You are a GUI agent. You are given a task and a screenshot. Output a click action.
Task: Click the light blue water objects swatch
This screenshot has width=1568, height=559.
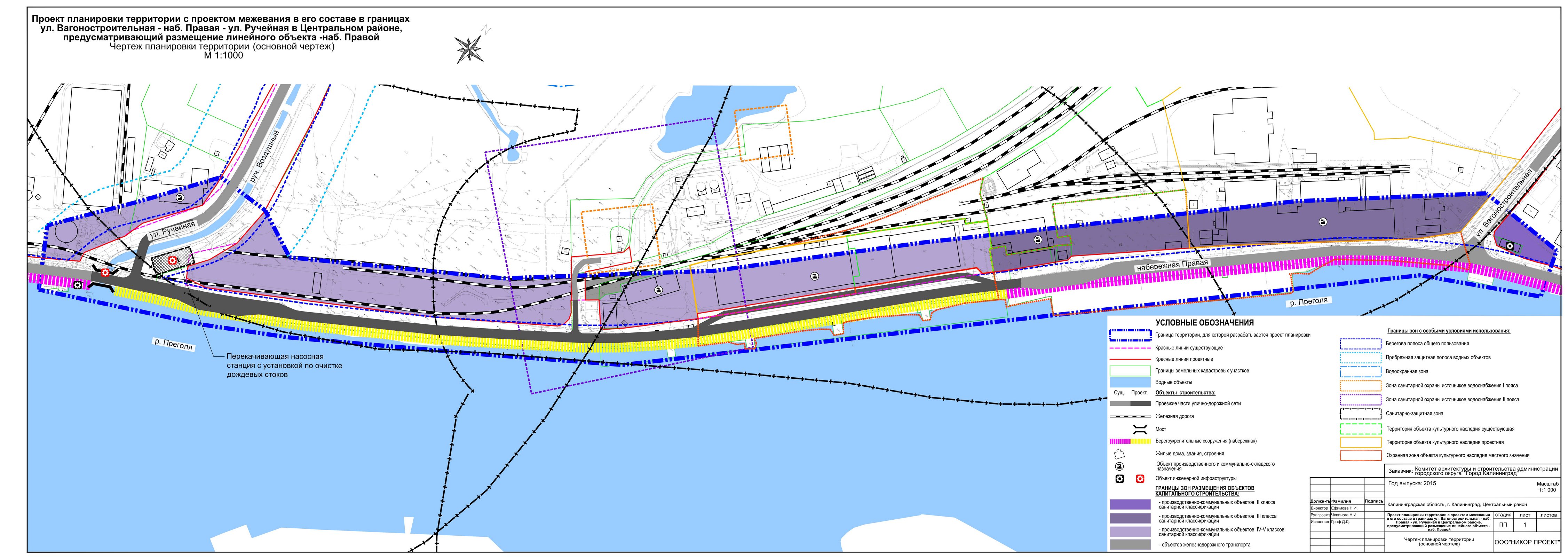coord(1130,383)
